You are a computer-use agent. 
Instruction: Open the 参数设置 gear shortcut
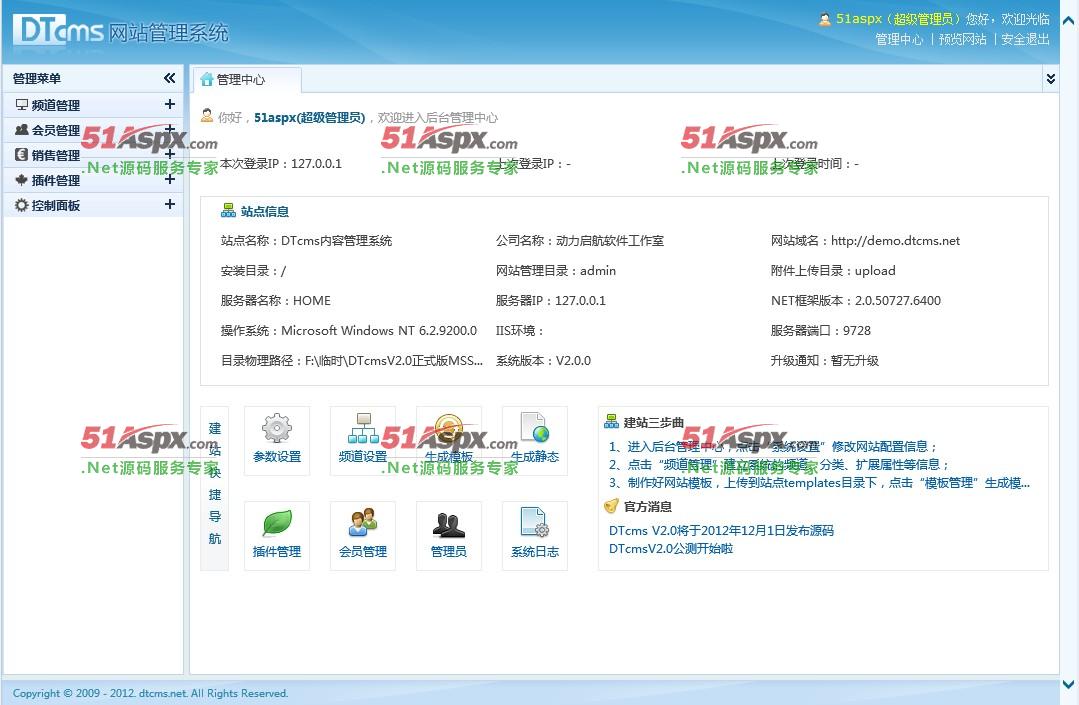click(x=277, y=440)
